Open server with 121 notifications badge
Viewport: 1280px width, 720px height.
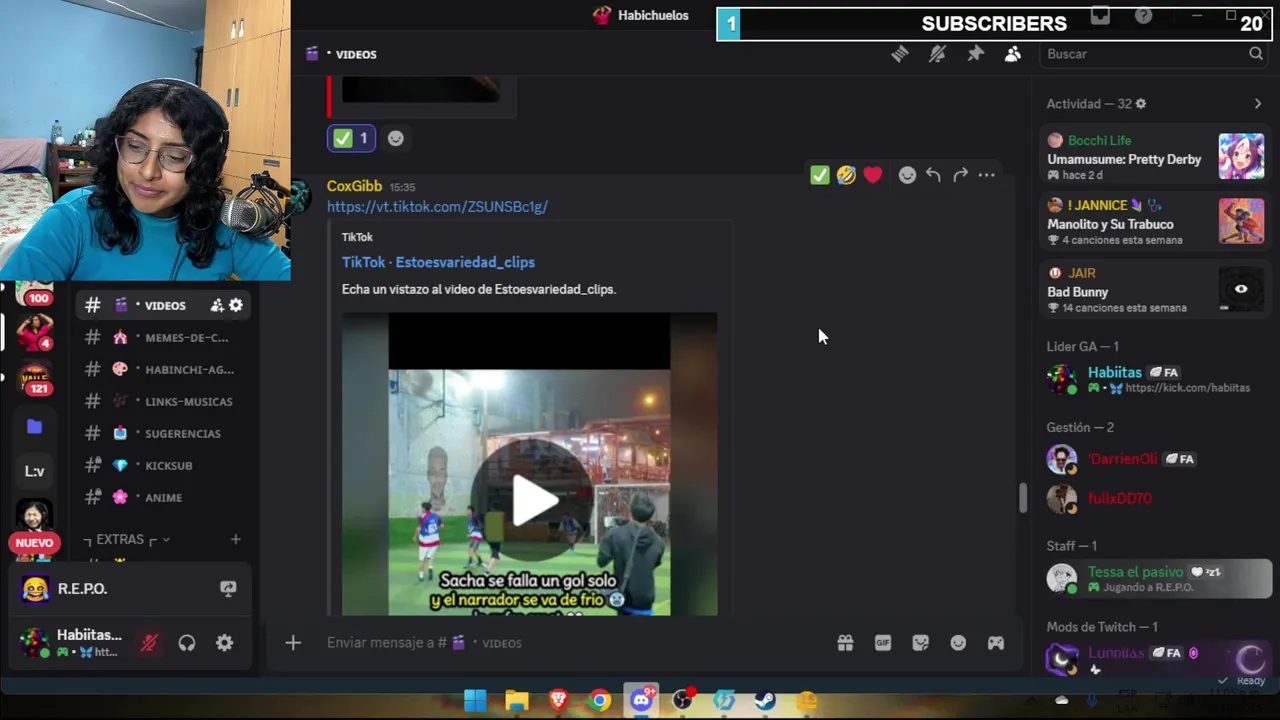(x=34, y=379)
